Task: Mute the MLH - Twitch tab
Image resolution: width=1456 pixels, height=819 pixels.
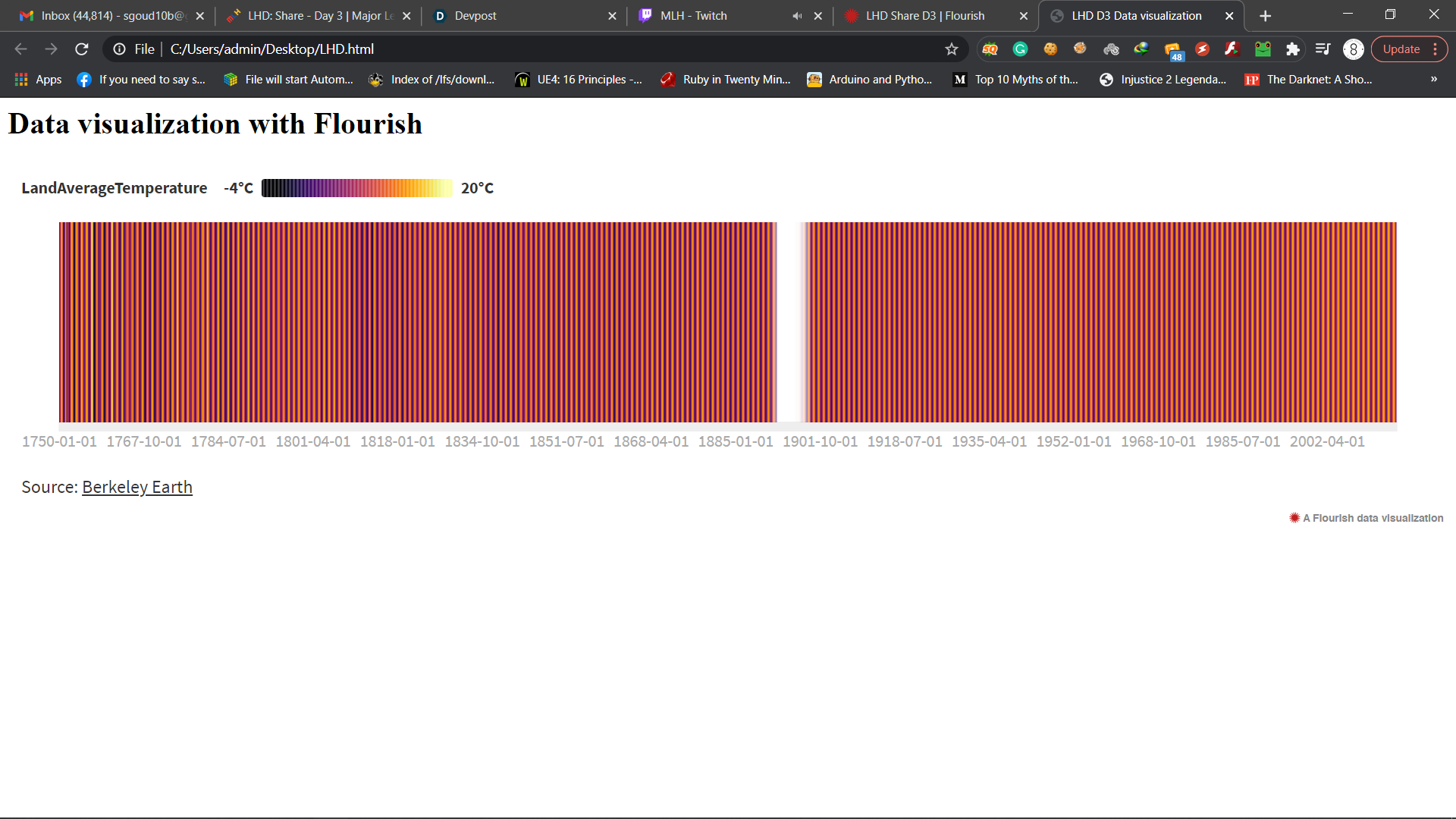Action: 796,15
